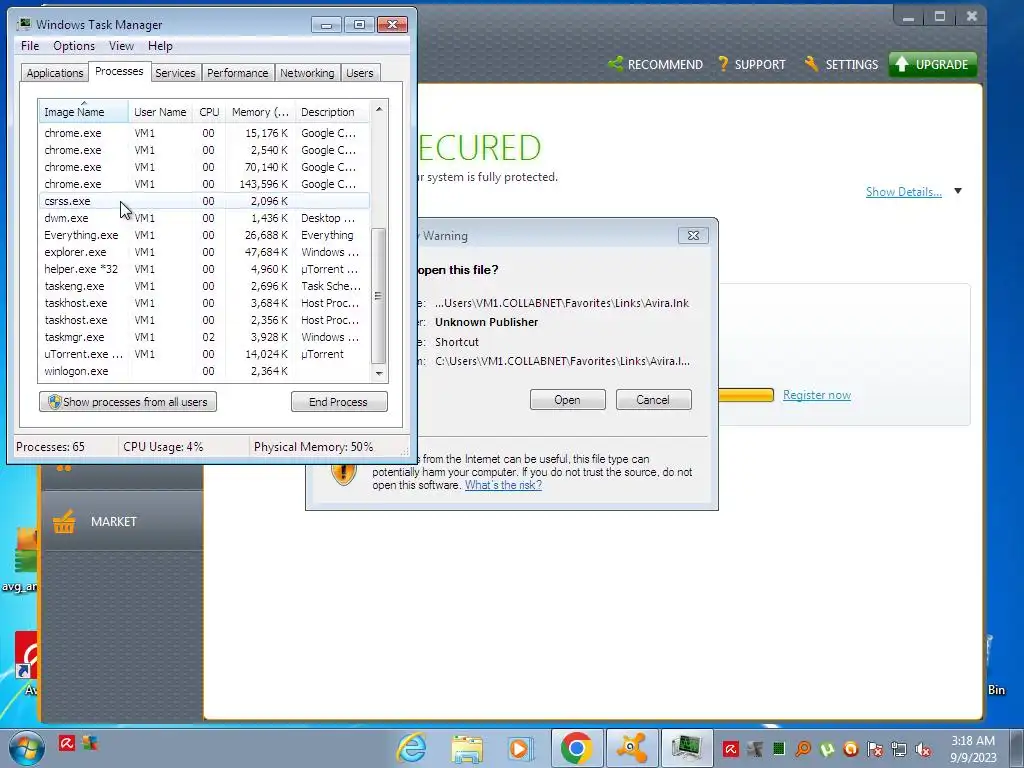
Task: Select the taskeng.exe process row
Action: point(204,286)
